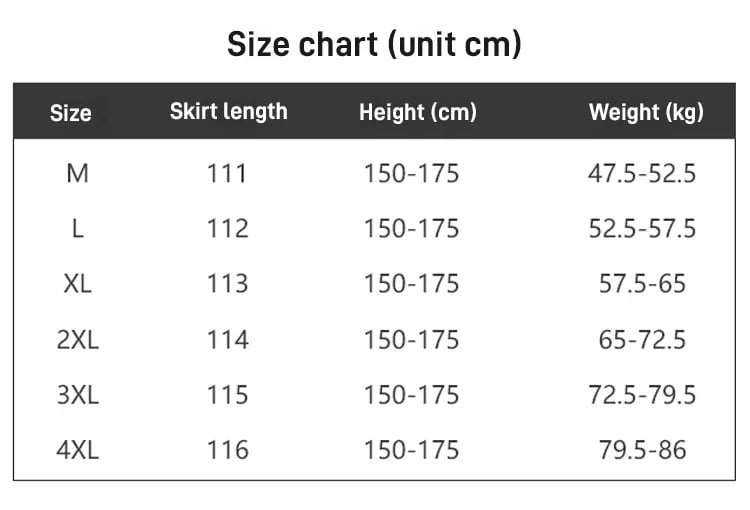The width and height of the screenshot is (750, 510).
Task: Click weight range 57.5-65
Action: tap(642, 284)
